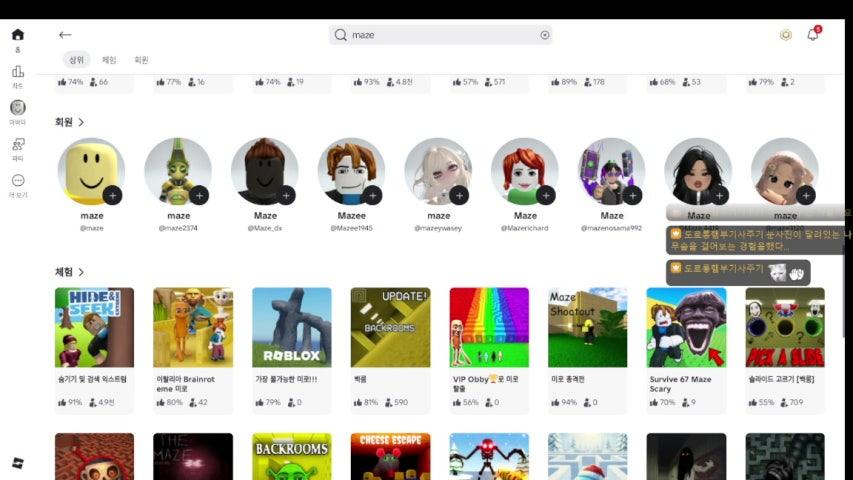Select the third filter tab 회원
Screen dimensions: 853x480
[141, 60]
